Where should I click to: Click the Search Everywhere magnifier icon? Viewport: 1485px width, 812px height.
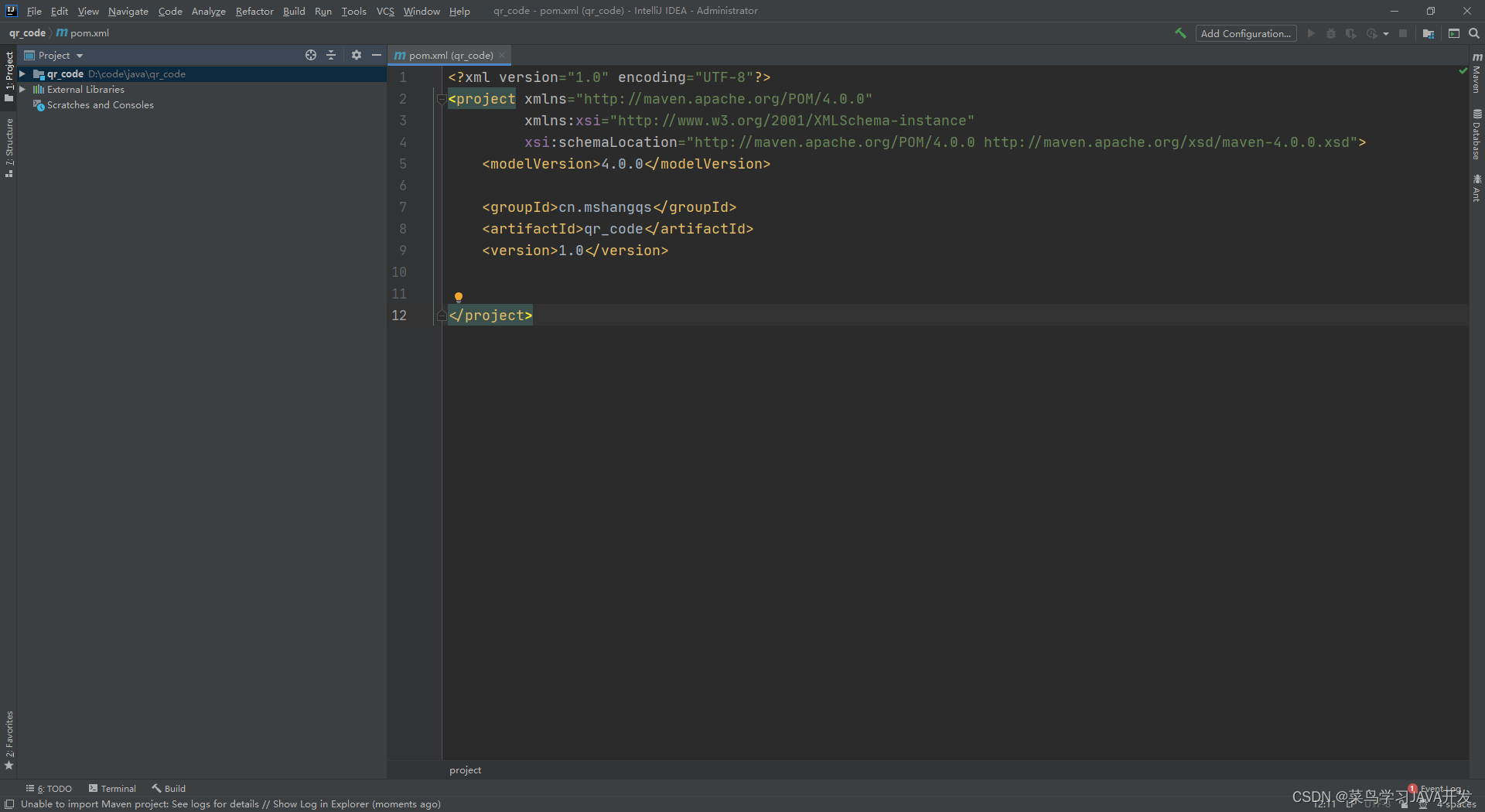tap(1474, 33)
